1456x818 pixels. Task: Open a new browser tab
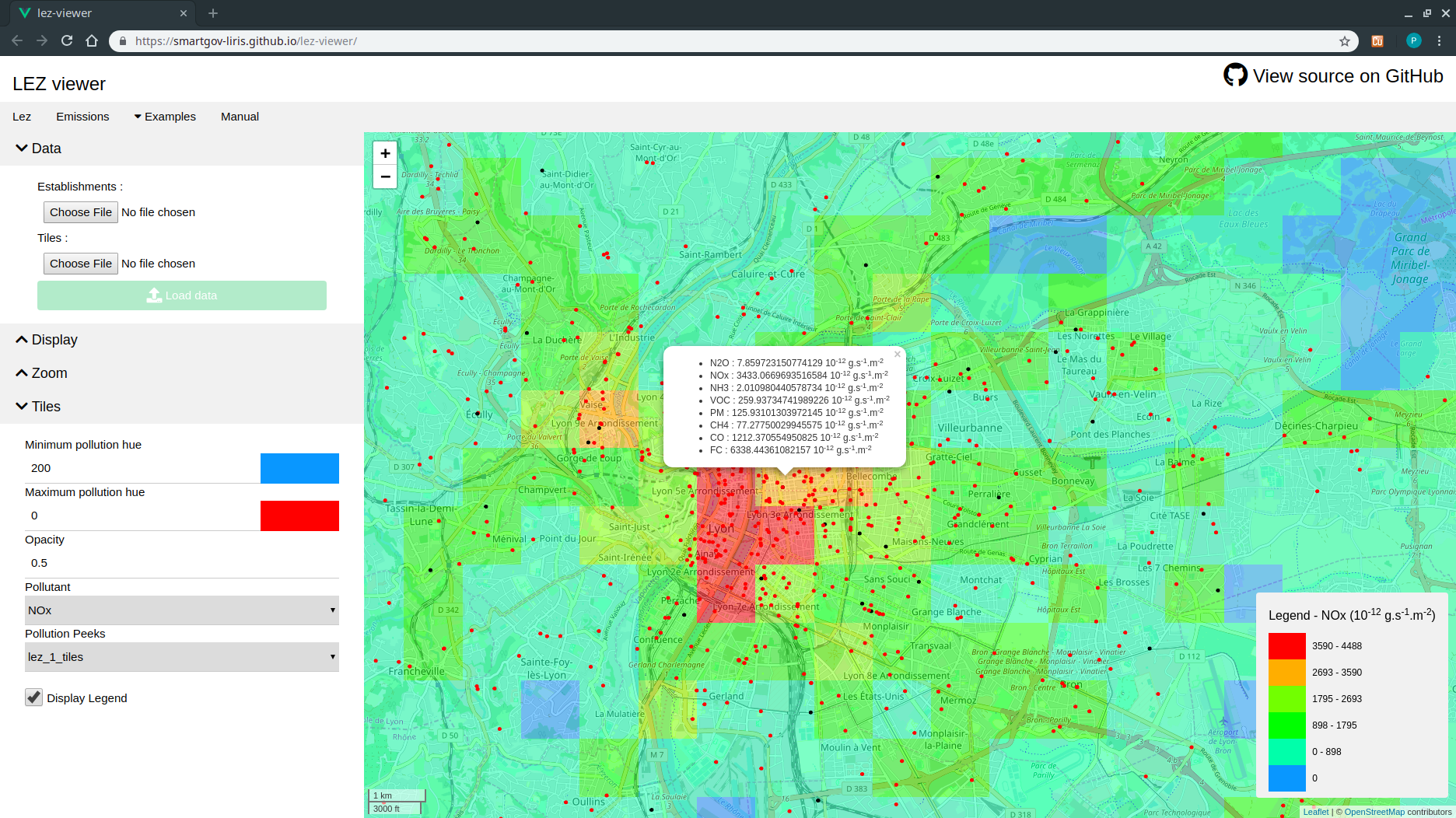[213, 13]
